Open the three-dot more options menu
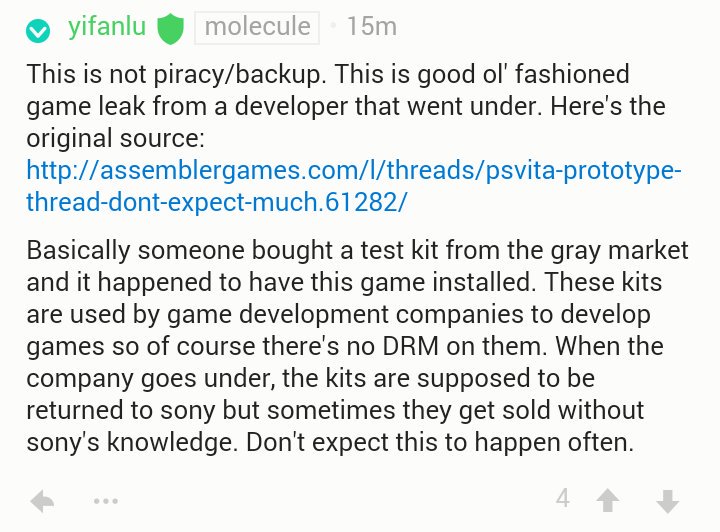720x532 pixels. click(105, 500)
